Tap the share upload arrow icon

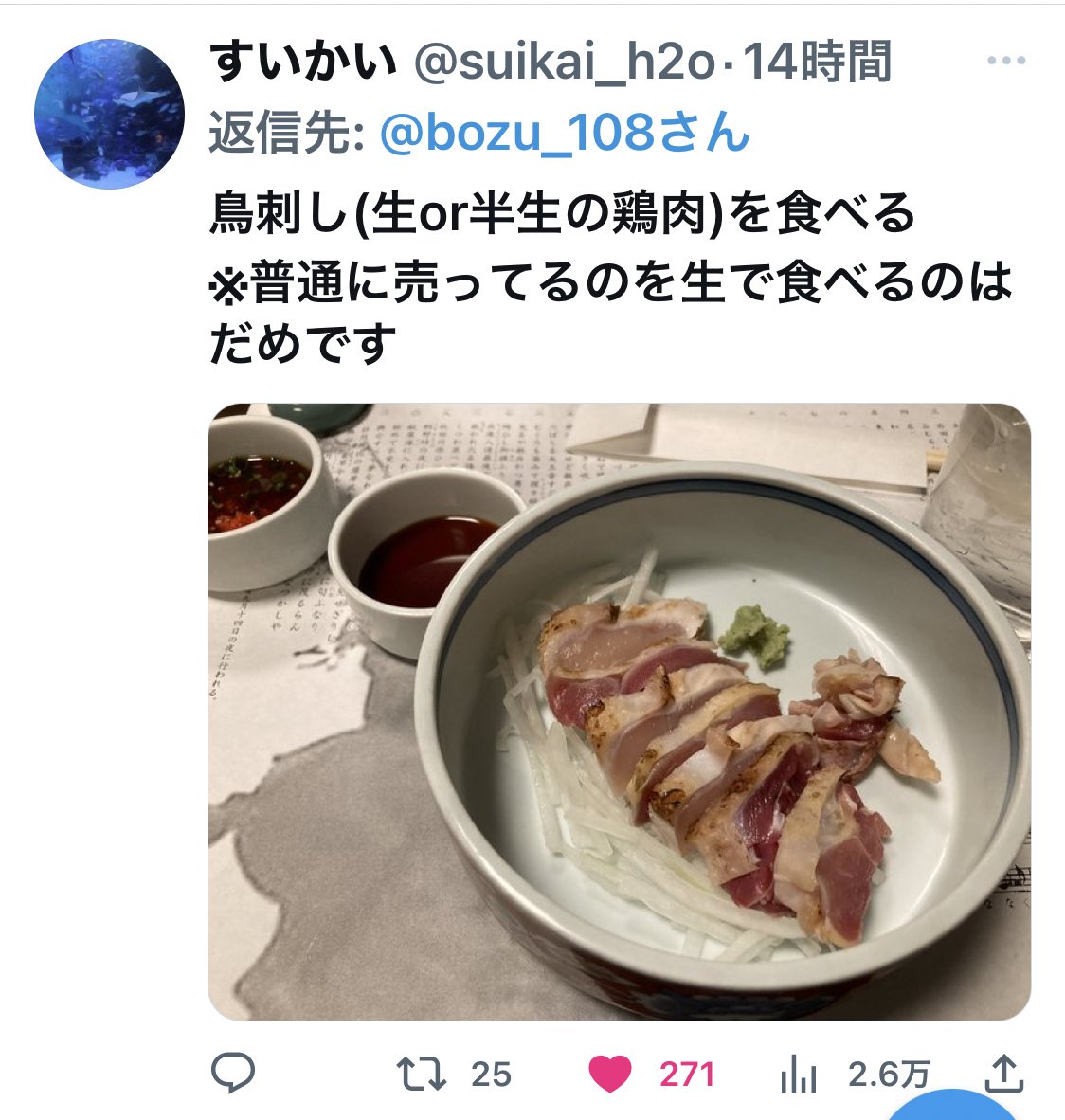[x=1004, y=1073]
